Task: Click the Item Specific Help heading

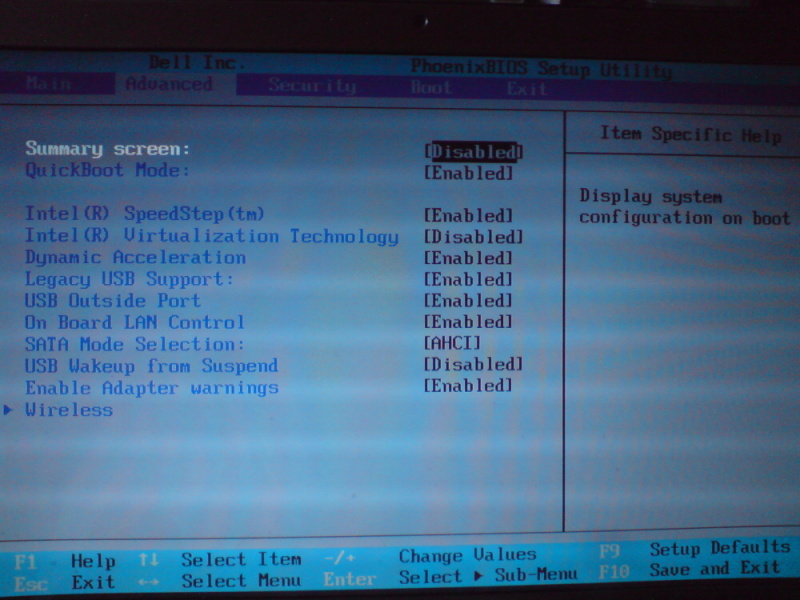Action: [x=690, y=135]
